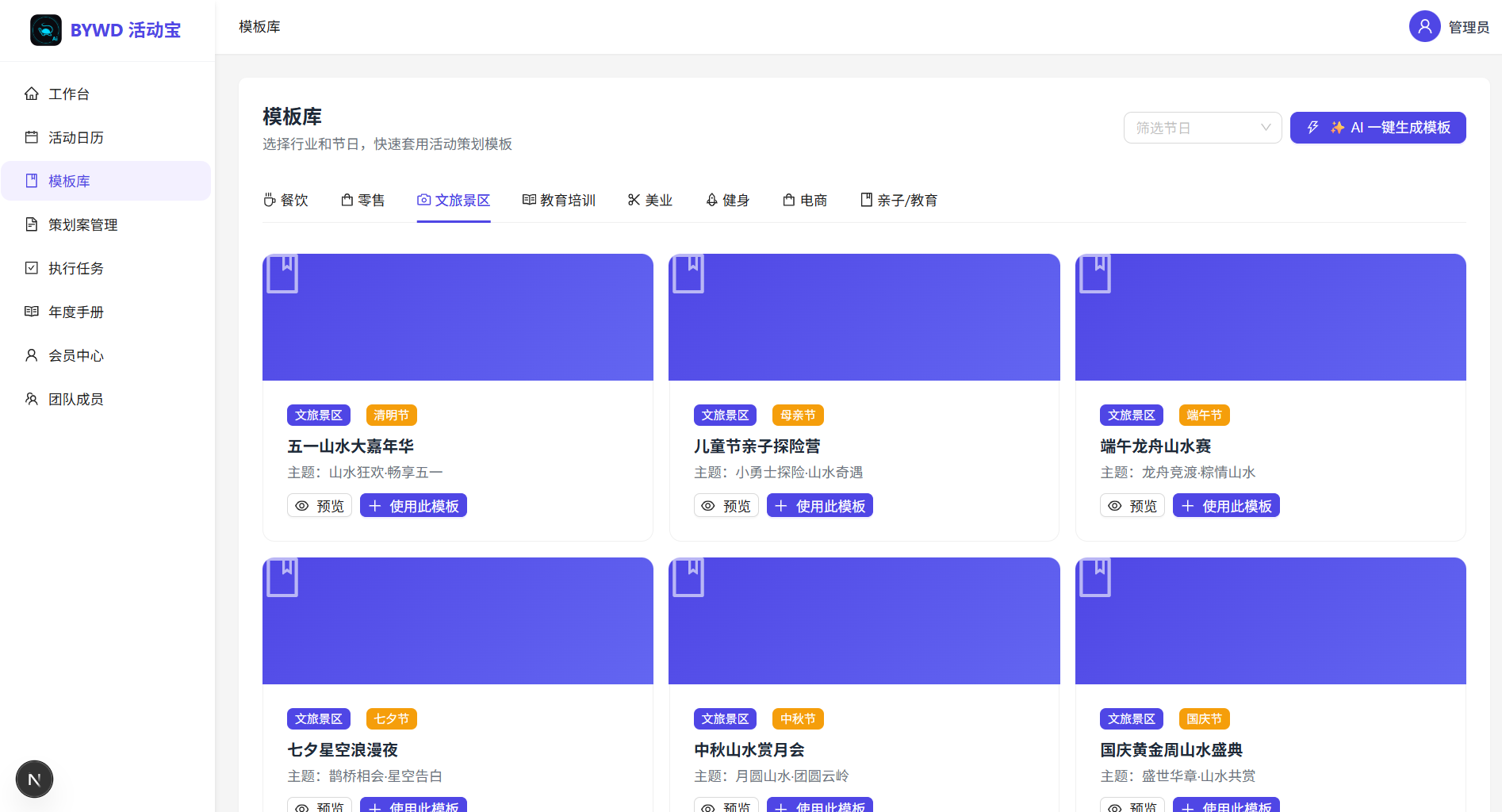Open 团队成员 sidebar item
1502x812 pixels.
tap(106, 399)
